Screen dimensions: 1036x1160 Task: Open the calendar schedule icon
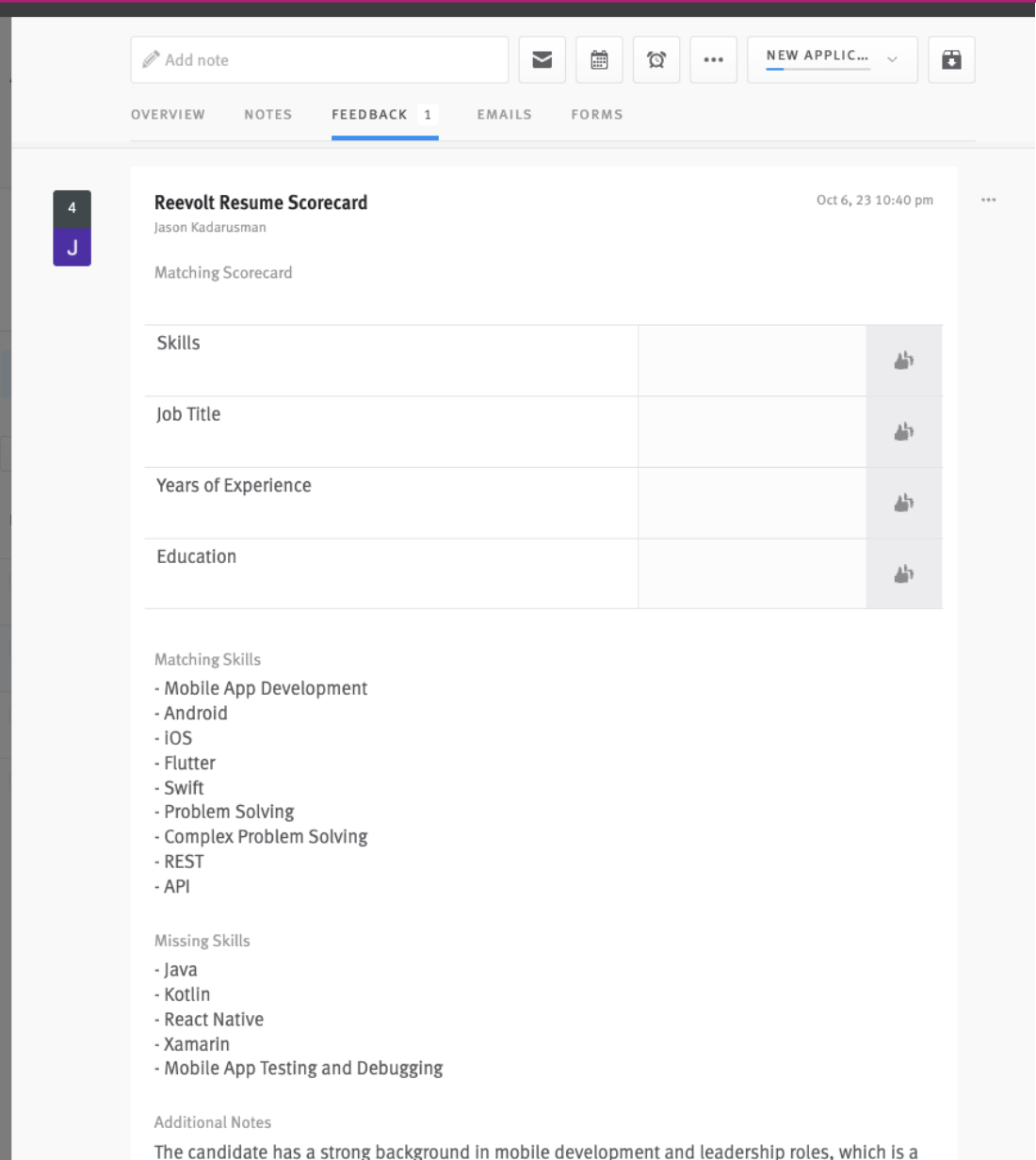pos(599,60)
